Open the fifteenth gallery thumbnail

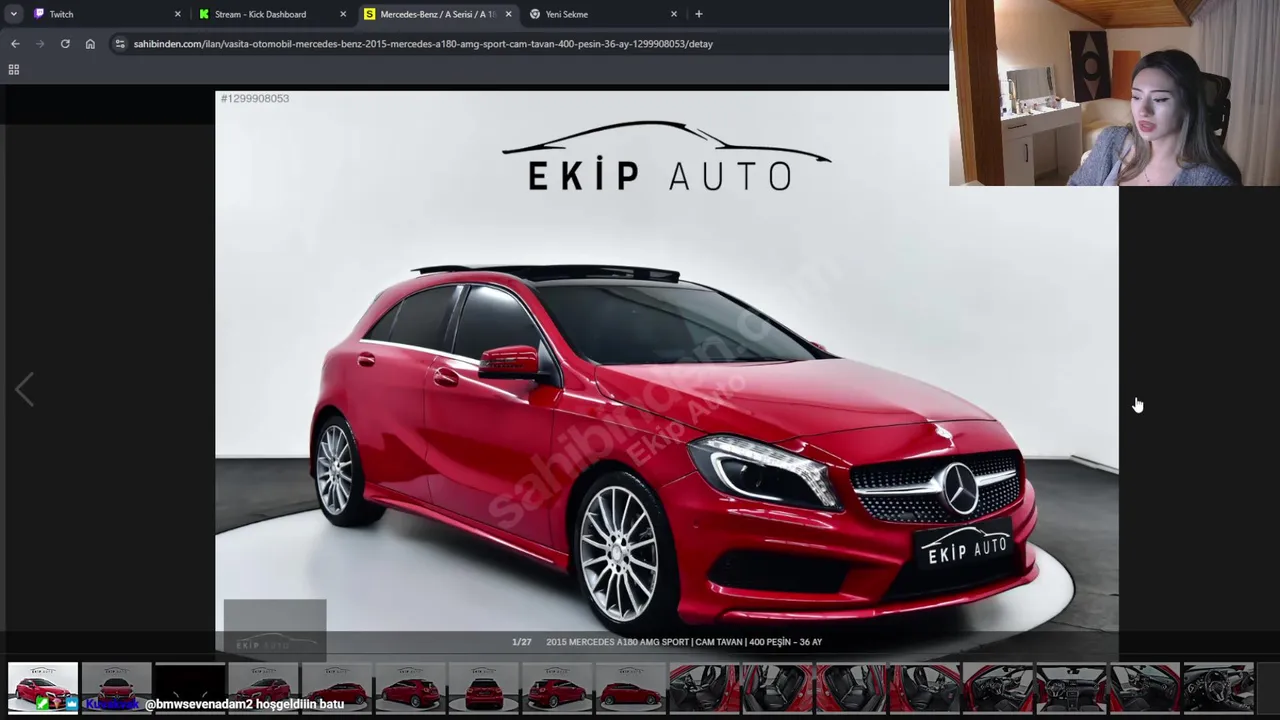point(1072,688)
